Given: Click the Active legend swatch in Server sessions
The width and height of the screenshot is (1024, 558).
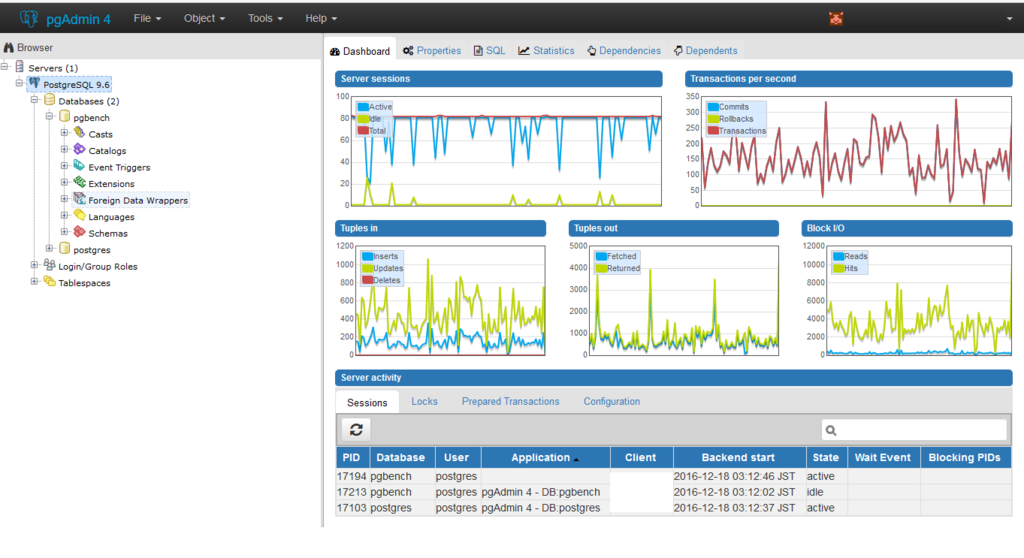Looking at the screenshot, I should (x=362, y=107).
